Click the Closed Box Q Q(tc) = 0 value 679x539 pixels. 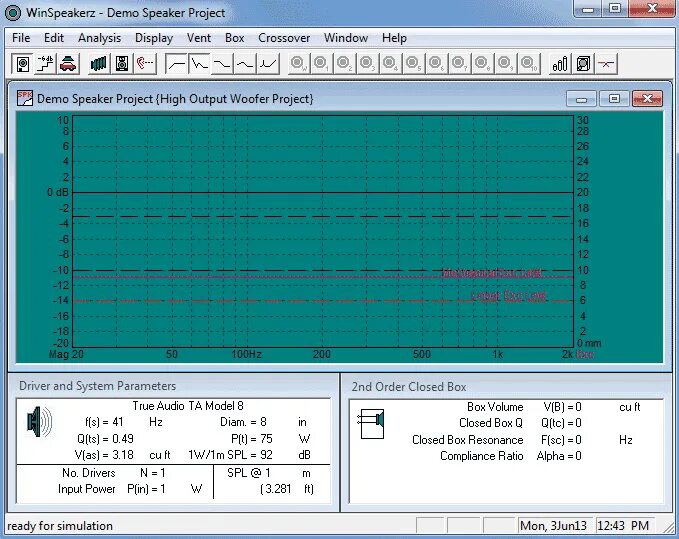[x=561, y=423]
